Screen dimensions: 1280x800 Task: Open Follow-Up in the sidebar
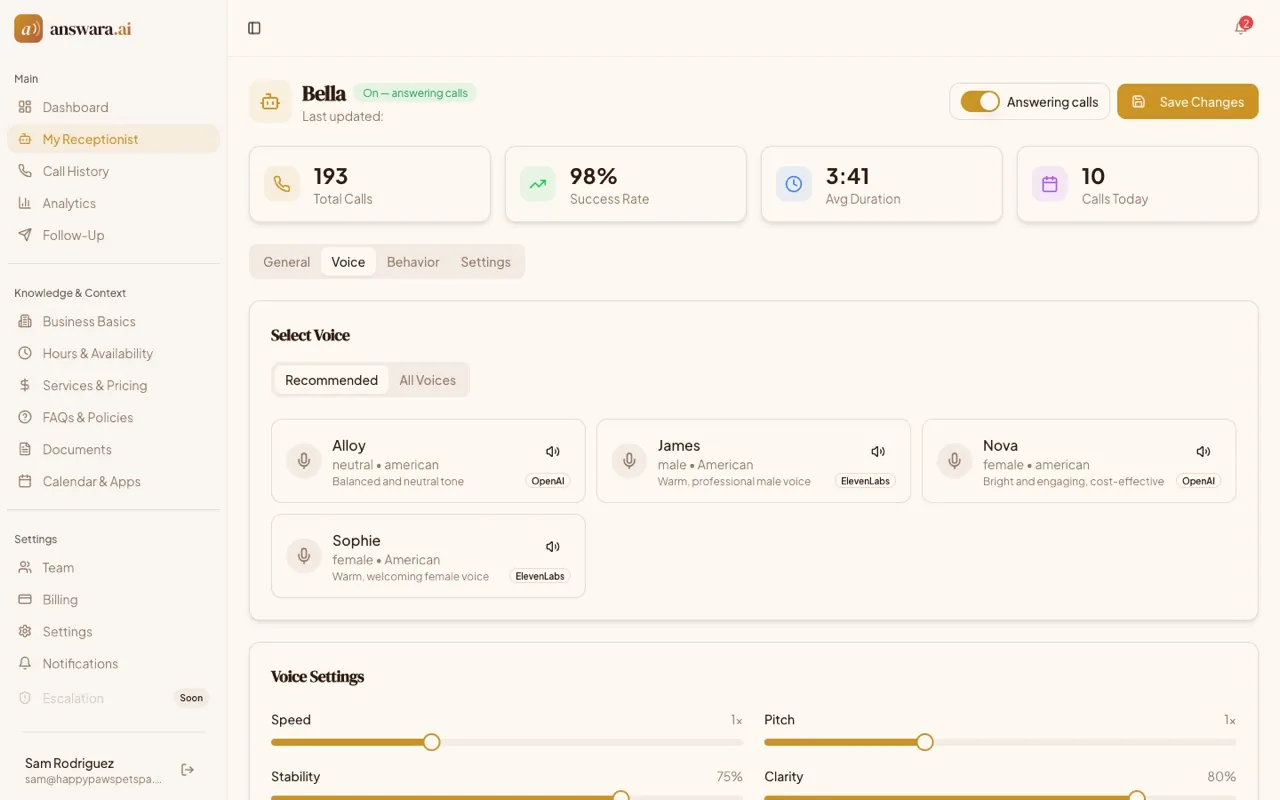pyautogui.click(x=113, y=235)
